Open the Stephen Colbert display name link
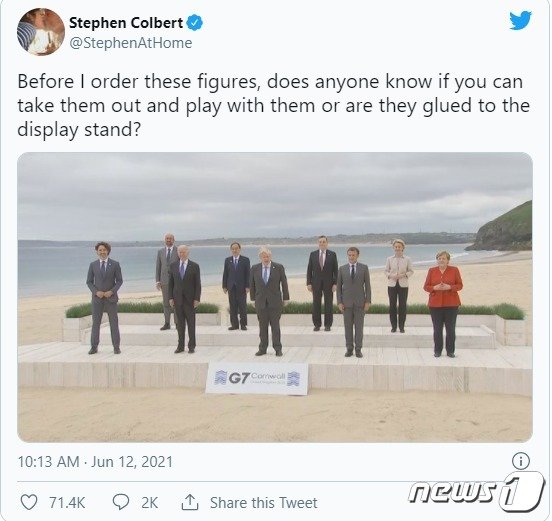Image resolution: width=552 pixels, height=521 pixels. pos(126,23)
